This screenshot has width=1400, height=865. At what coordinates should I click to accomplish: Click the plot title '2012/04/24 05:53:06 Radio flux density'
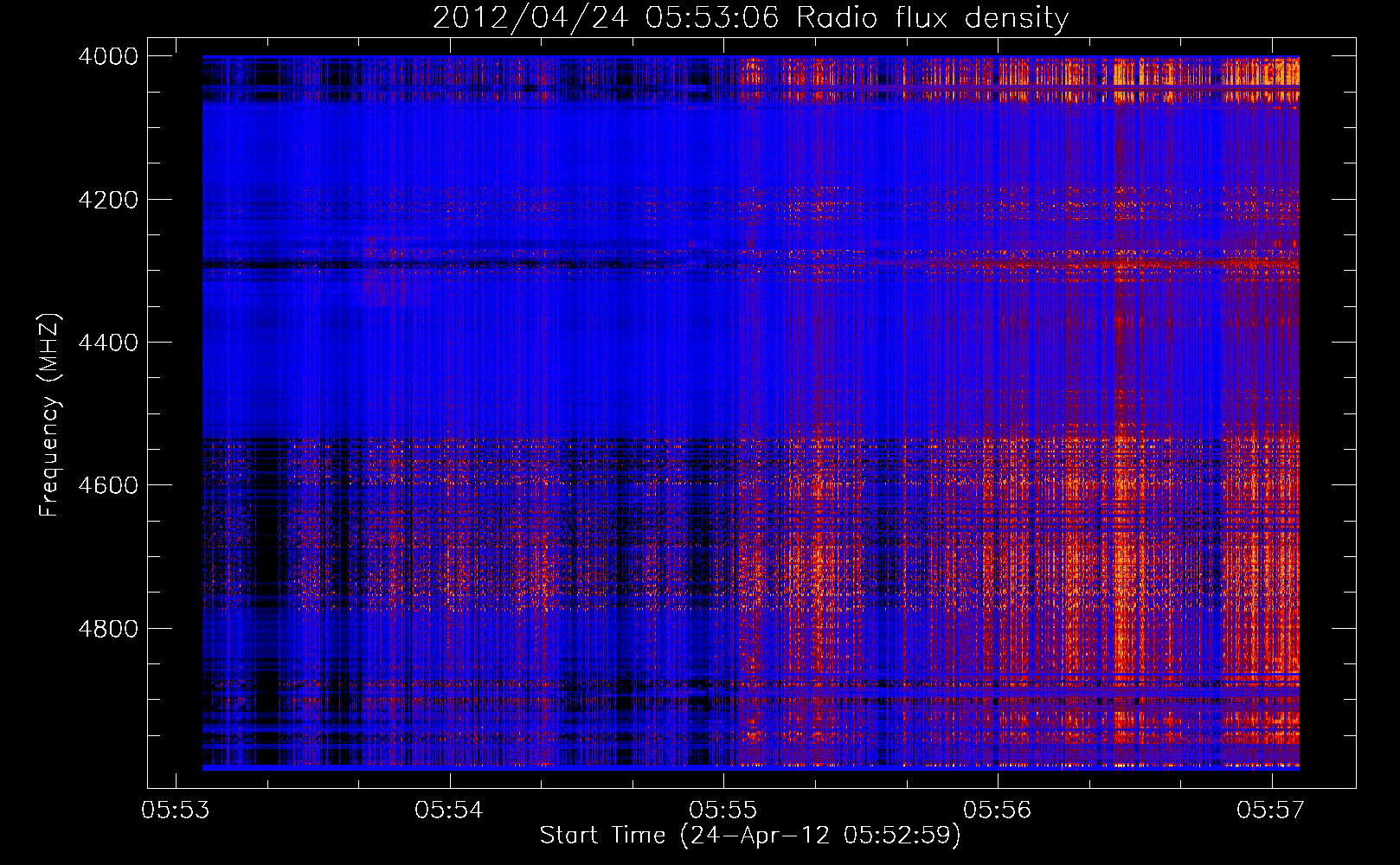[x=750, y=18]
